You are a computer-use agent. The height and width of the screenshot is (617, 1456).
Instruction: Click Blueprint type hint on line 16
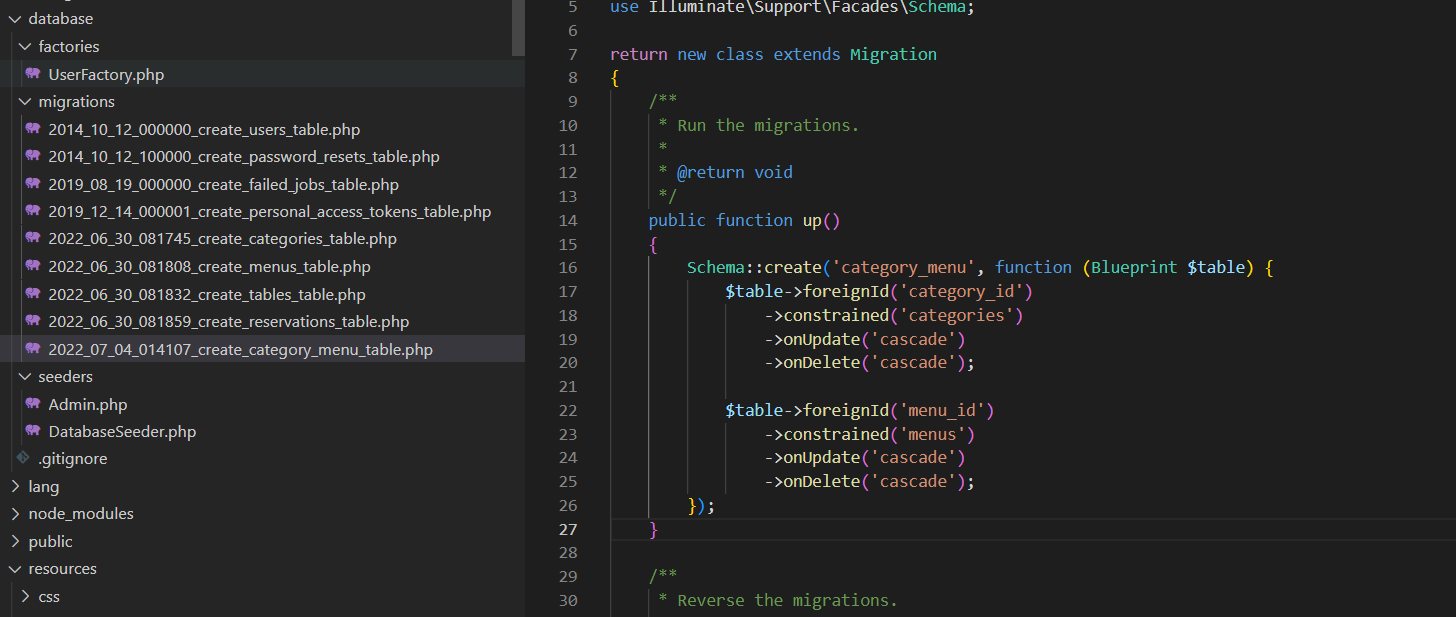tap(1134, 267)
